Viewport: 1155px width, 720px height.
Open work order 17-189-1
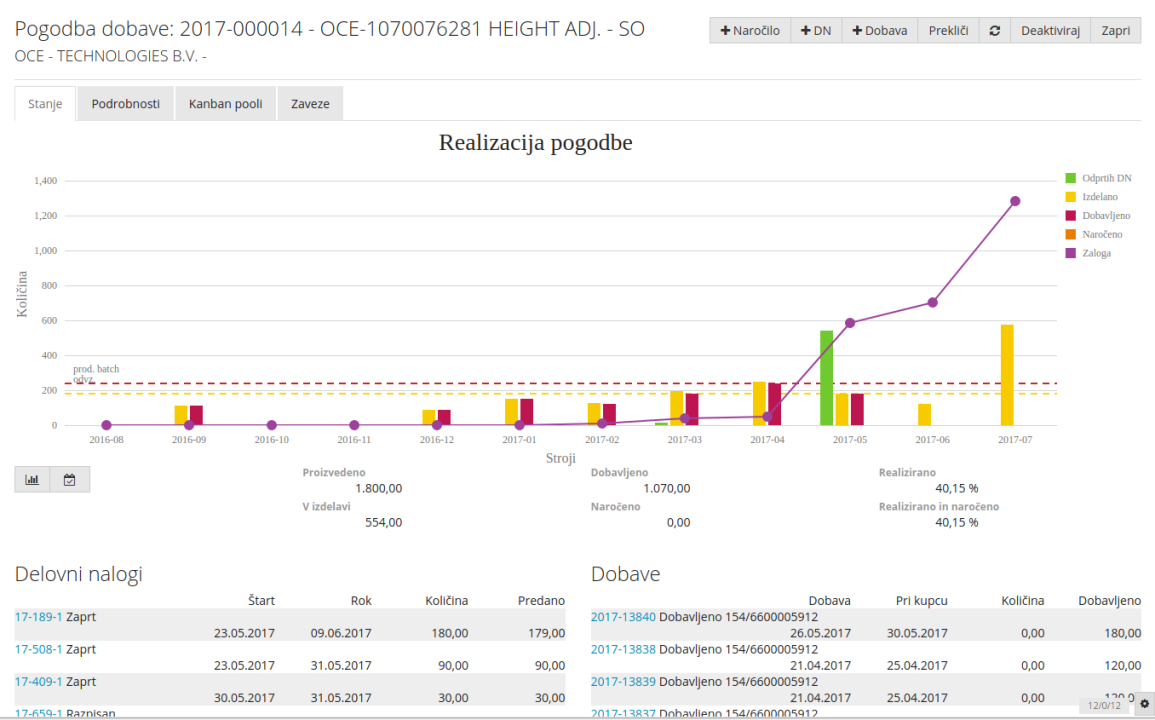click(38, 617)
